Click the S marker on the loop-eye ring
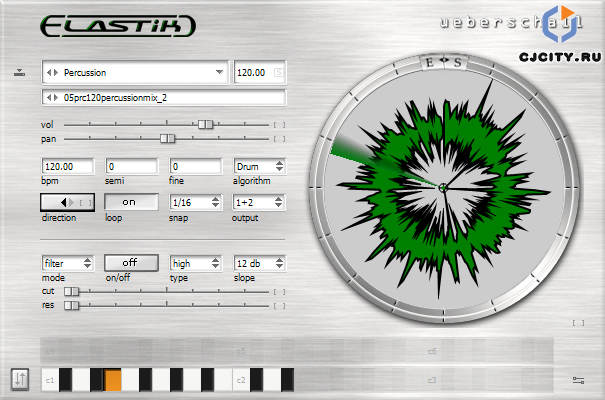 458,62
